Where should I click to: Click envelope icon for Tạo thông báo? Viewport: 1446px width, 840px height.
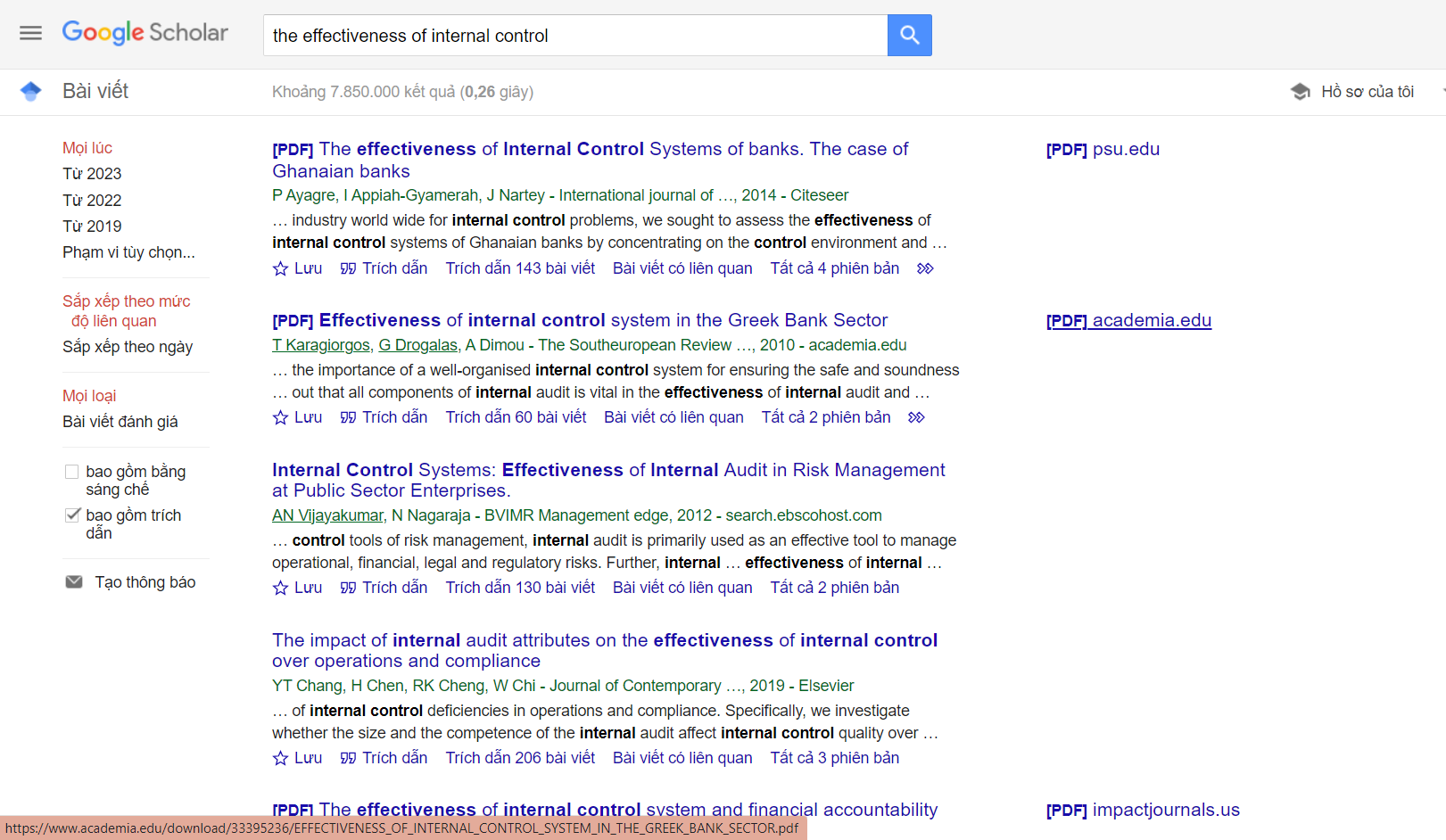[x=74, y=582]
